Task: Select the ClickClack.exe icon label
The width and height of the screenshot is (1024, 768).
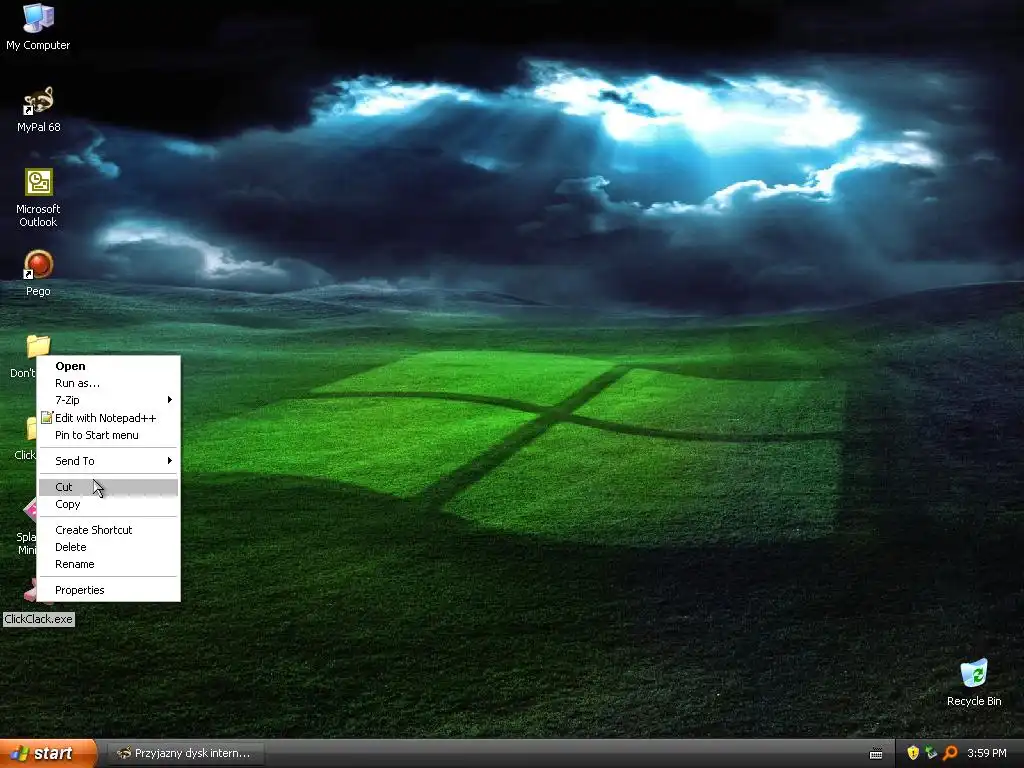Action: pyautogui.click(x=39, y=619)
